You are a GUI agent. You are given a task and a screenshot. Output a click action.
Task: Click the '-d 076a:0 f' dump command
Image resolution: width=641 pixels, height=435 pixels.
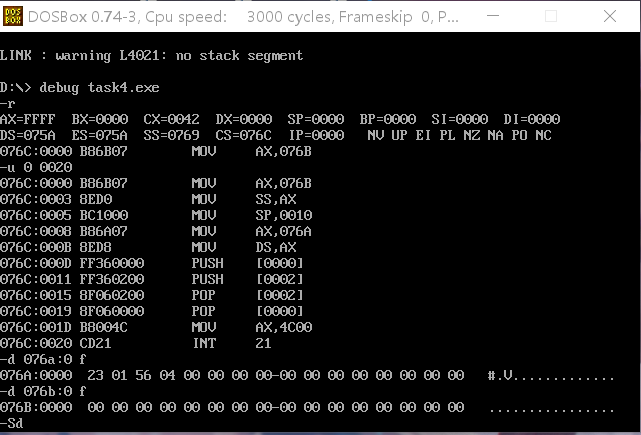pyautogui.click(x=43, y=359)
